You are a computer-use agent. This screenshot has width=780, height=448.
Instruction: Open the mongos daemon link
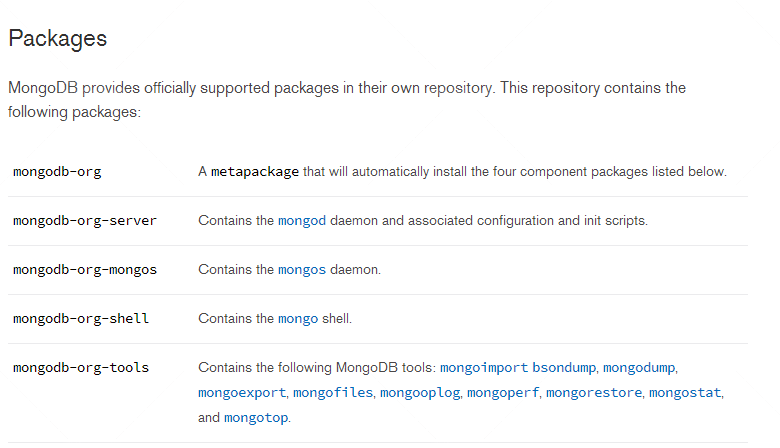coord(302,270)
